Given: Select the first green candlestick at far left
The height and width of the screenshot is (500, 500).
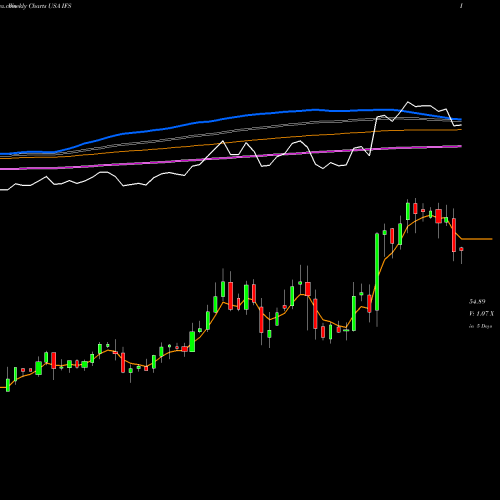Looking at the screenshot, I should tap(8, 385).
